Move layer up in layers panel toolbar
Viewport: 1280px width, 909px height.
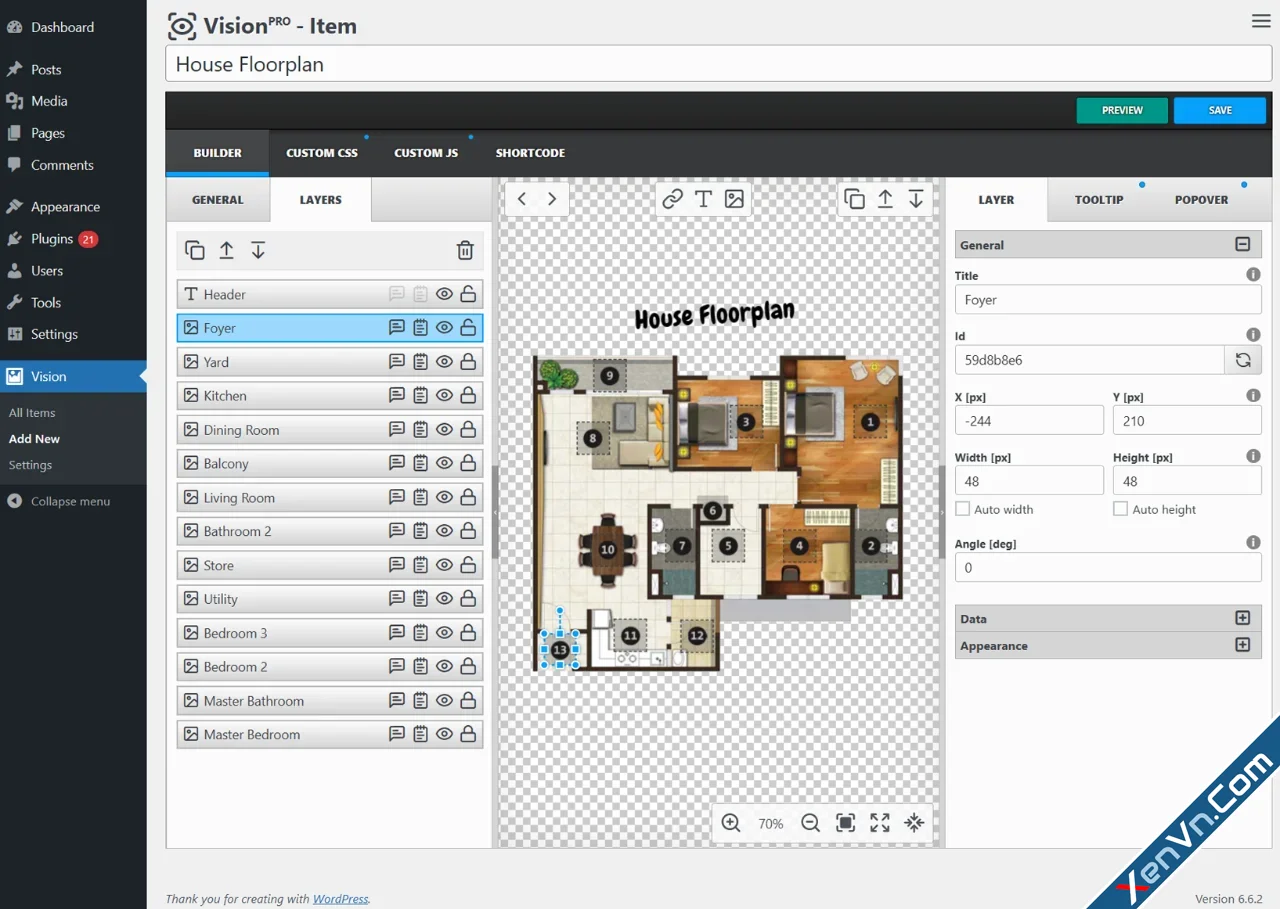pyautogui.click(x=227, y=251)
